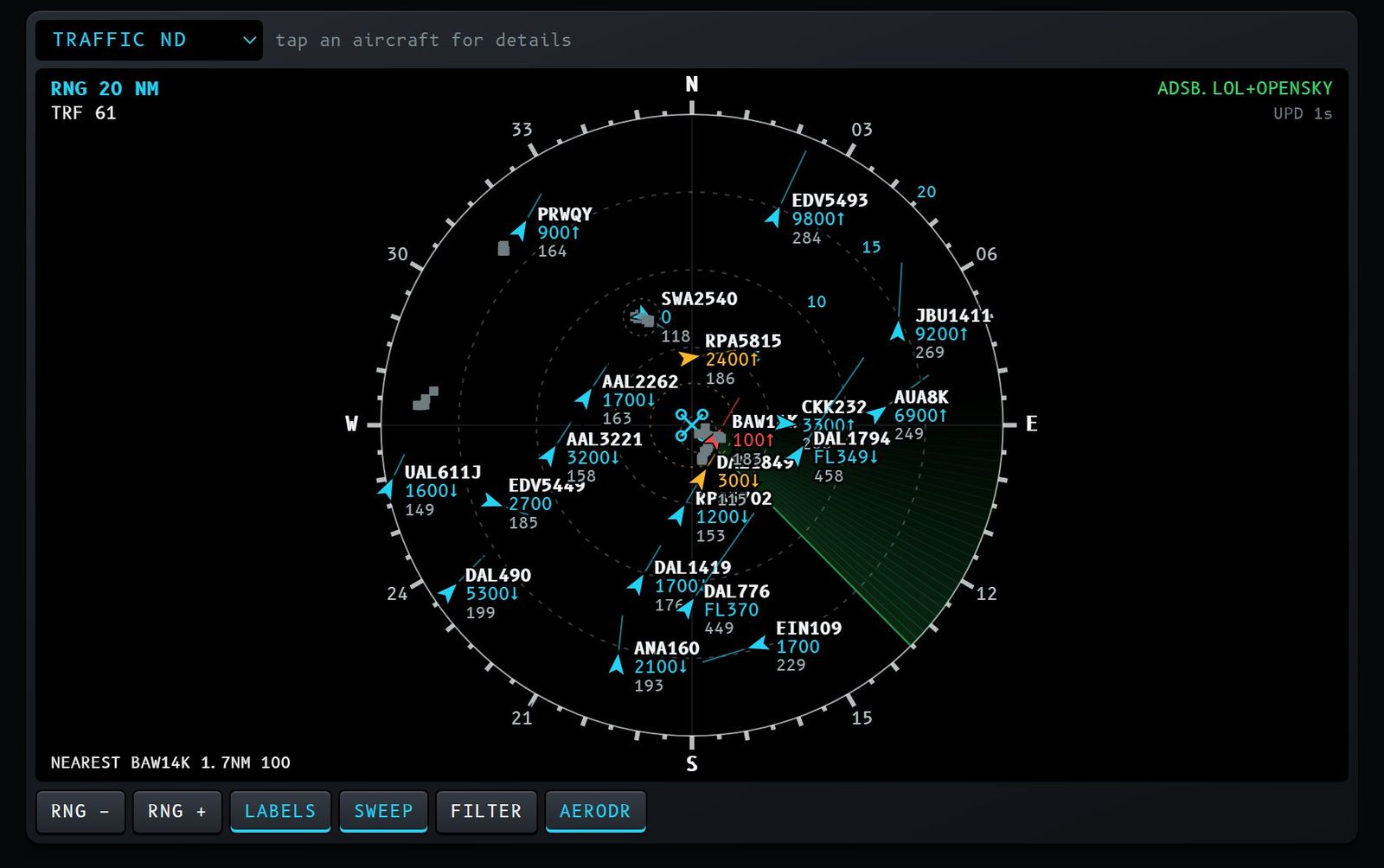Click the ADSB.LOL+OPENSKY source label
This screenshot has width=1384, height=868.
[1245, 88]
